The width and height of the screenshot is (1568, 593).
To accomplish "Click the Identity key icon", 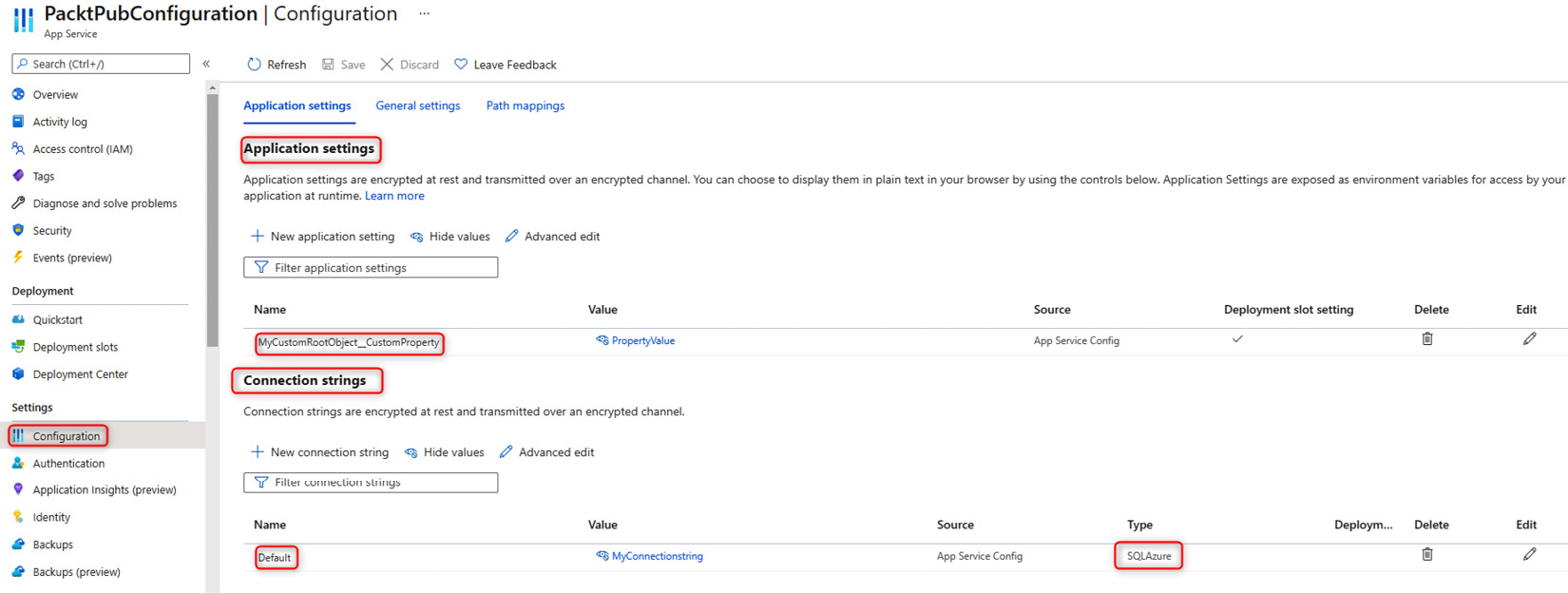I will click(x=18, y=517).
